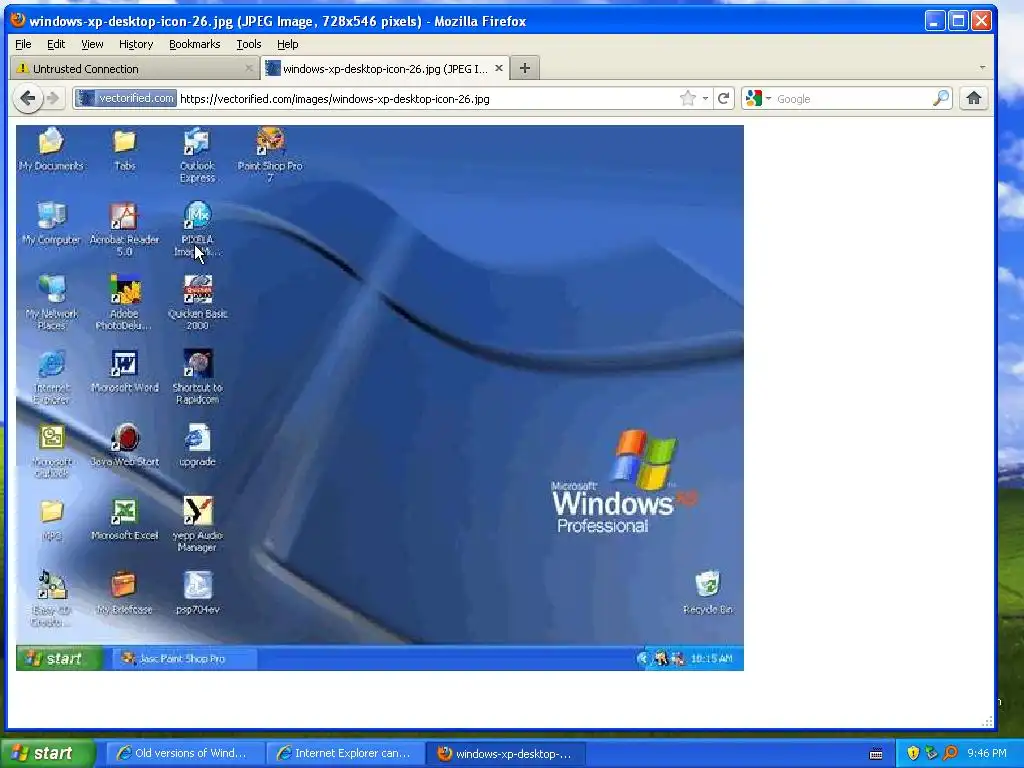1024x768 pixels.
Task: Open the File menu
Action: coord(23,44)
